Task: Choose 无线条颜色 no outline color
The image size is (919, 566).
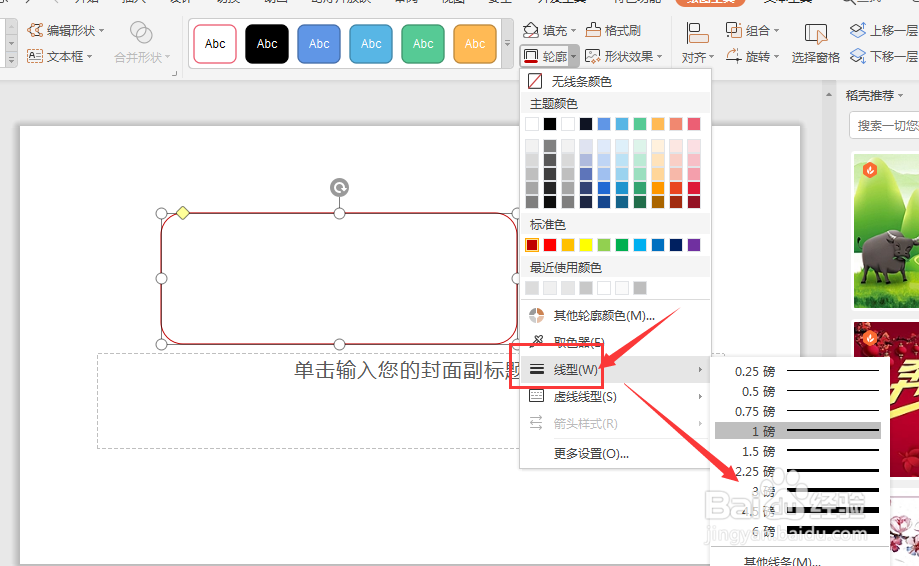Action: 615,81
